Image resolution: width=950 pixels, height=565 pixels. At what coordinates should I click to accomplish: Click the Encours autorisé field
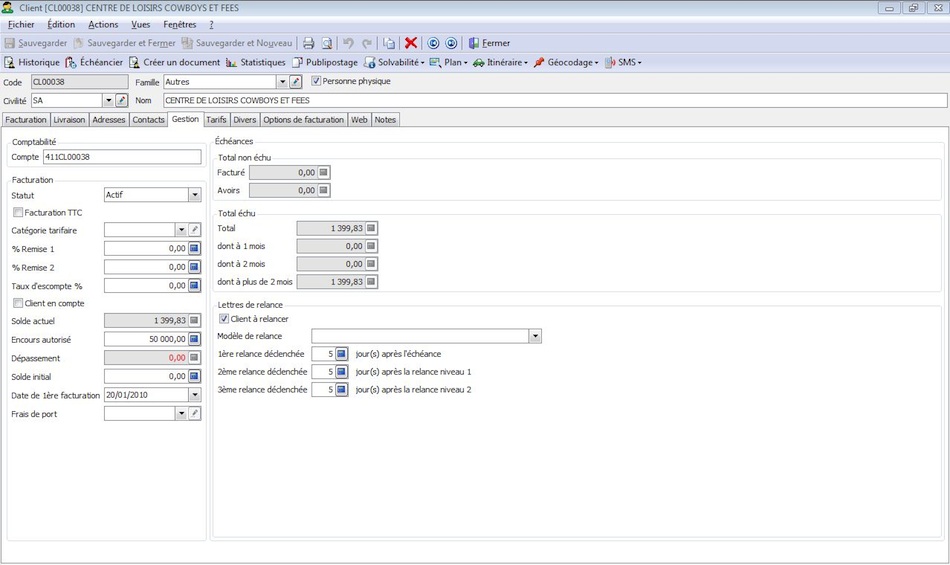145,339
